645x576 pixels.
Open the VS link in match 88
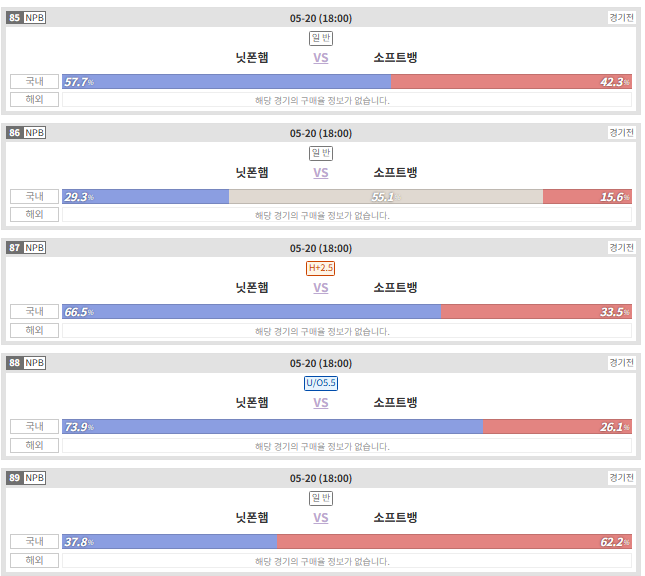click(320, 403)
